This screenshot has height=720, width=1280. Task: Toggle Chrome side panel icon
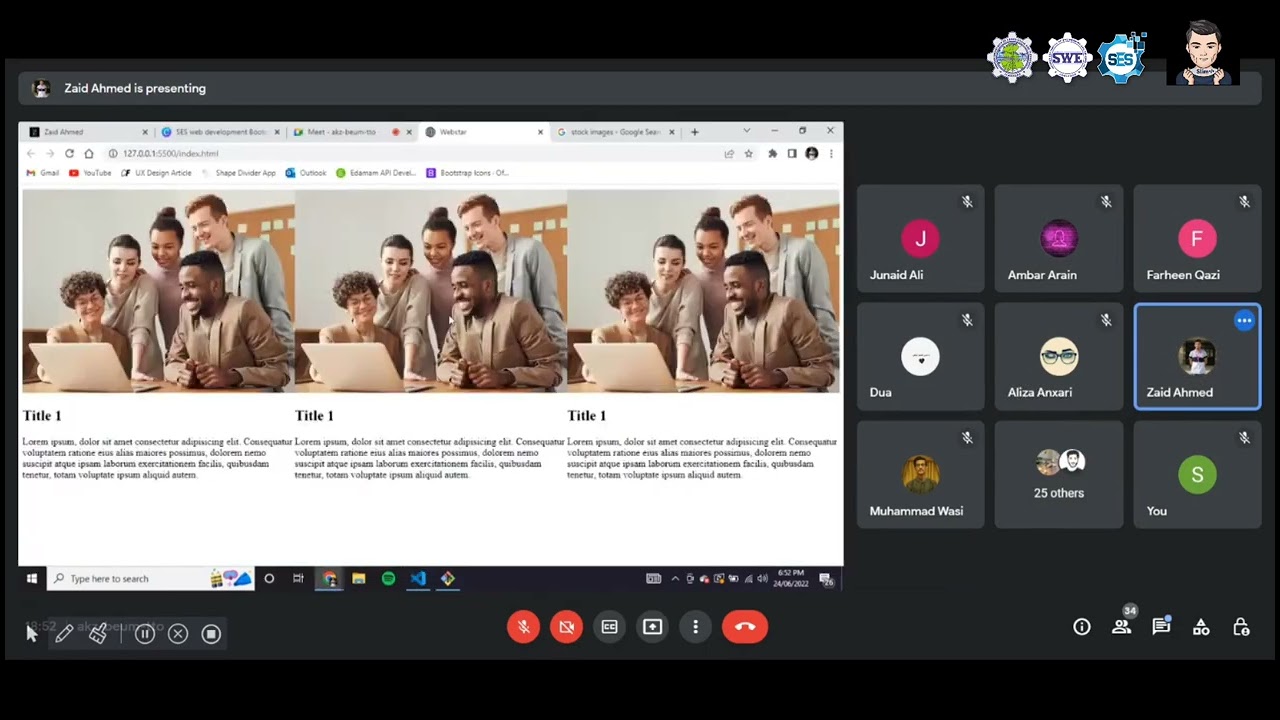(x=792, y=153)
